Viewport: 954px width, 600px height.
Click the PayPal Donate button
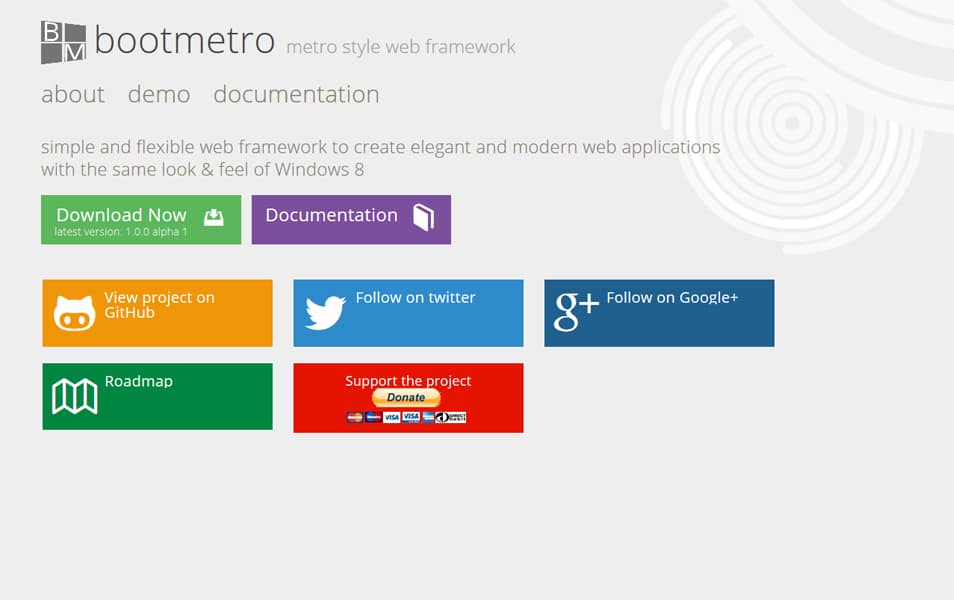point(406,397)
